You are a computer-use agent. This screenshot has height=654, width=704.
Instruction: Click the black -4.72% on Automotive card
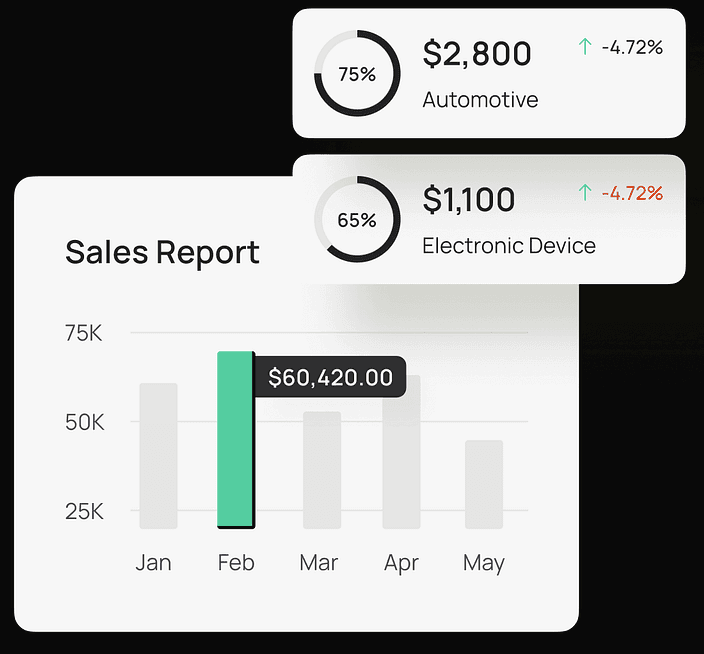click(632, 47)
